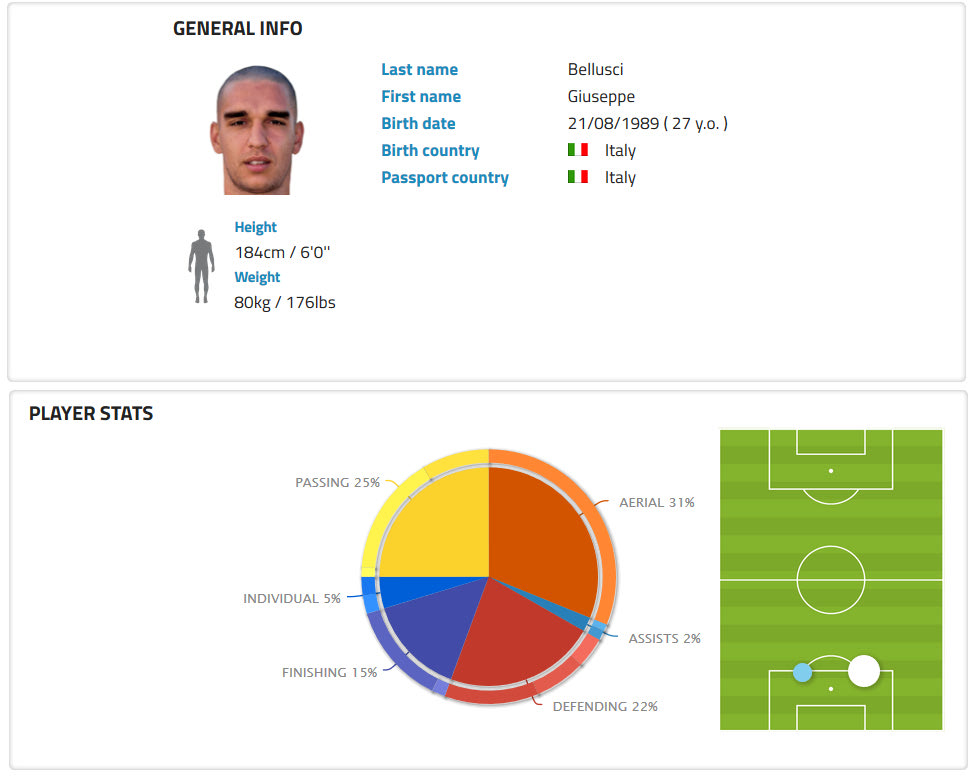Click the Last name field label
The width and height of the screenshot is (976, 777).
point(419,69)
